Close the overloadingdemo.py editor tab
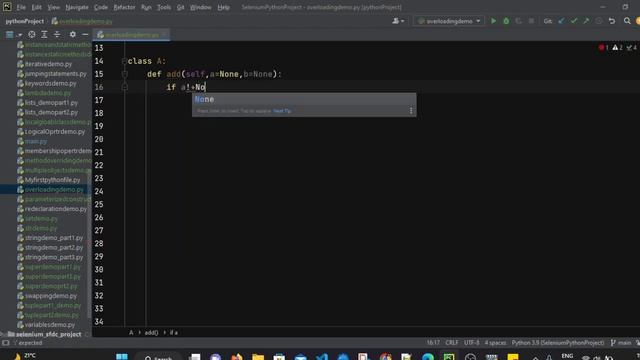The width and height of the screenshot is (640, 360). point(164,35)
